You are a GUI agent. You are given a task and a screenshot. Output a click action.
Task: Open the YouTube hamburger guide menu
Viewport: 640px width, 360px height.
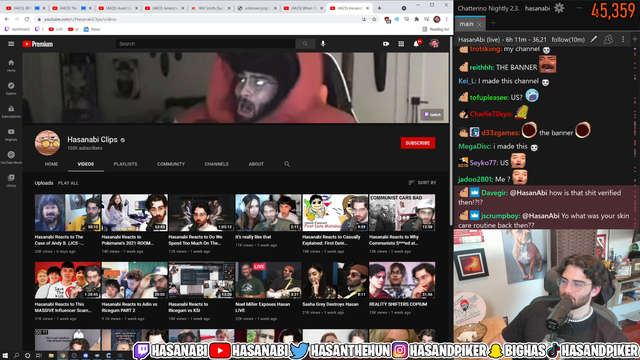click(11, 44)
